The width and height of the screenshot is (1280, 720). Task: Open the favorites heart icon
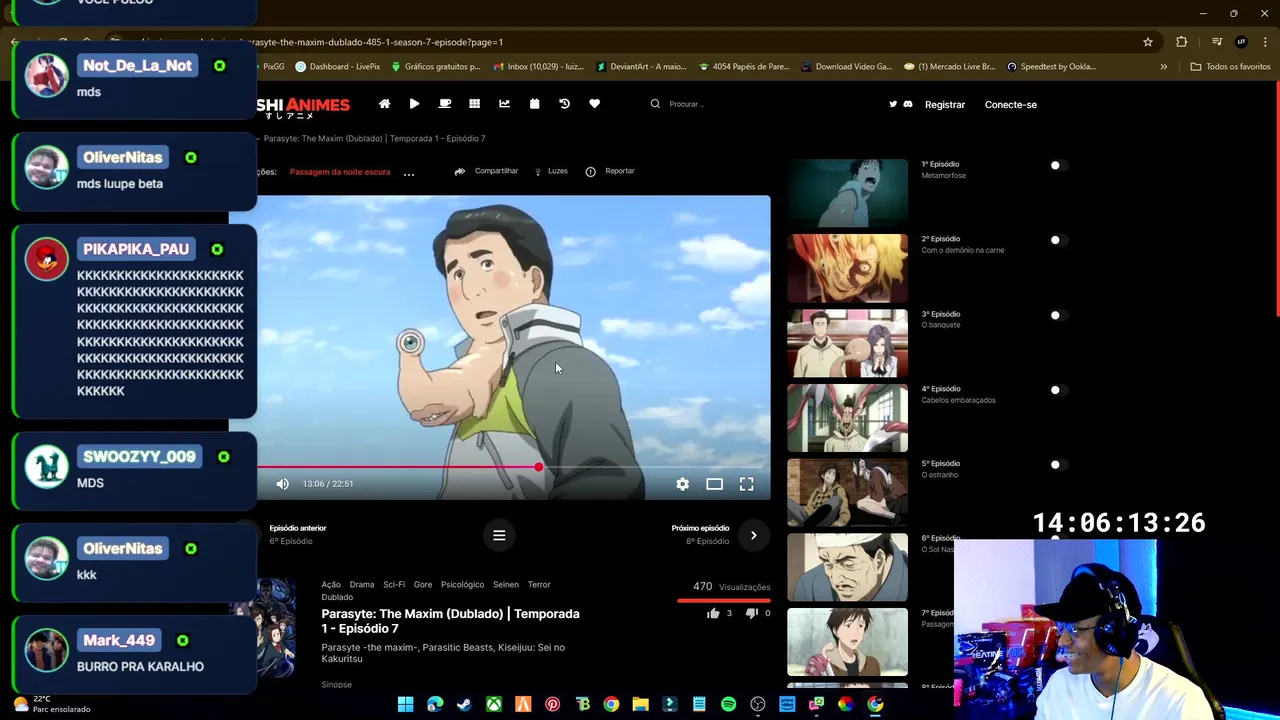(x=594, y=104)
